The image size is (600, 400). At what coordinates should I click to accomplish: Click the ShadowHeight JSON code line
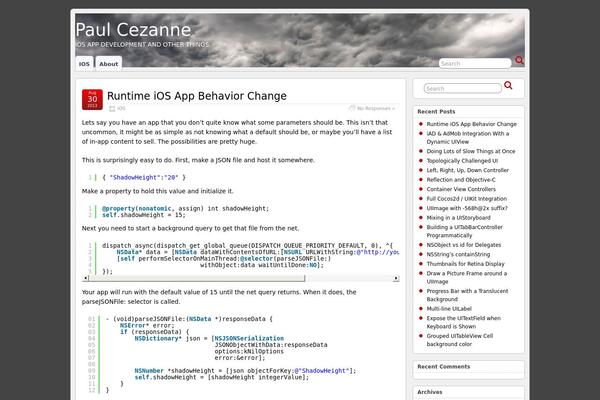(144, 178)
